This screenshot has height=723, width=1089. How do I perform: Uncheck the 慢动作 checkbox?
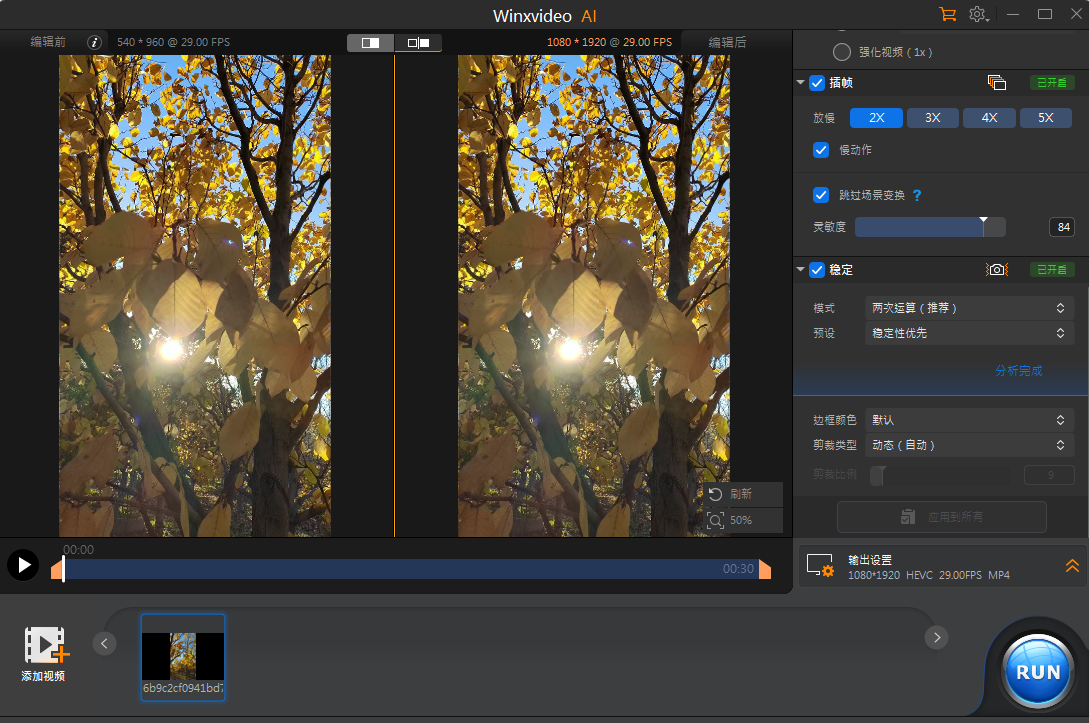pos(821,150)
